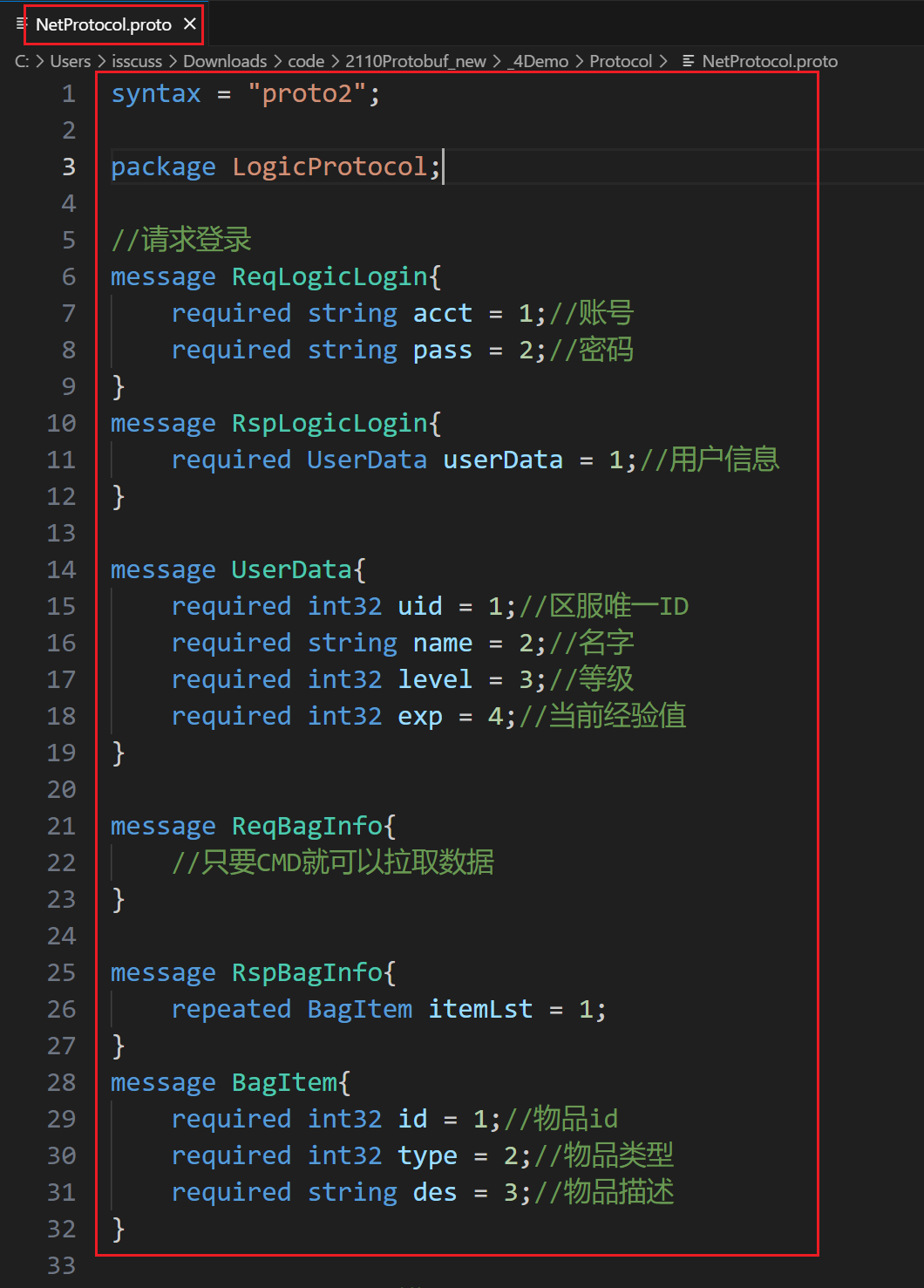Click line number 14 in the gutter
The height and width of the screenshot is (1288, 924).
(x=61, y=569)
